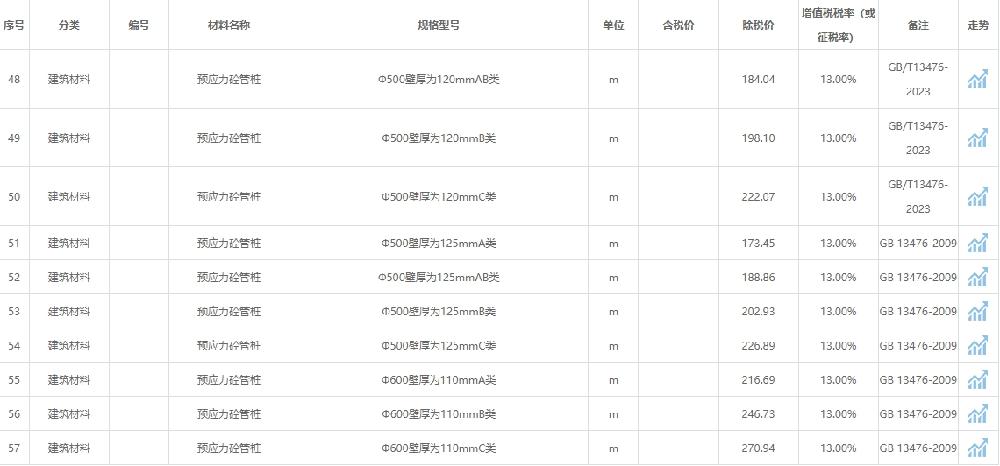
Task: Click the 除税价 column header
Action: [758, 25]
